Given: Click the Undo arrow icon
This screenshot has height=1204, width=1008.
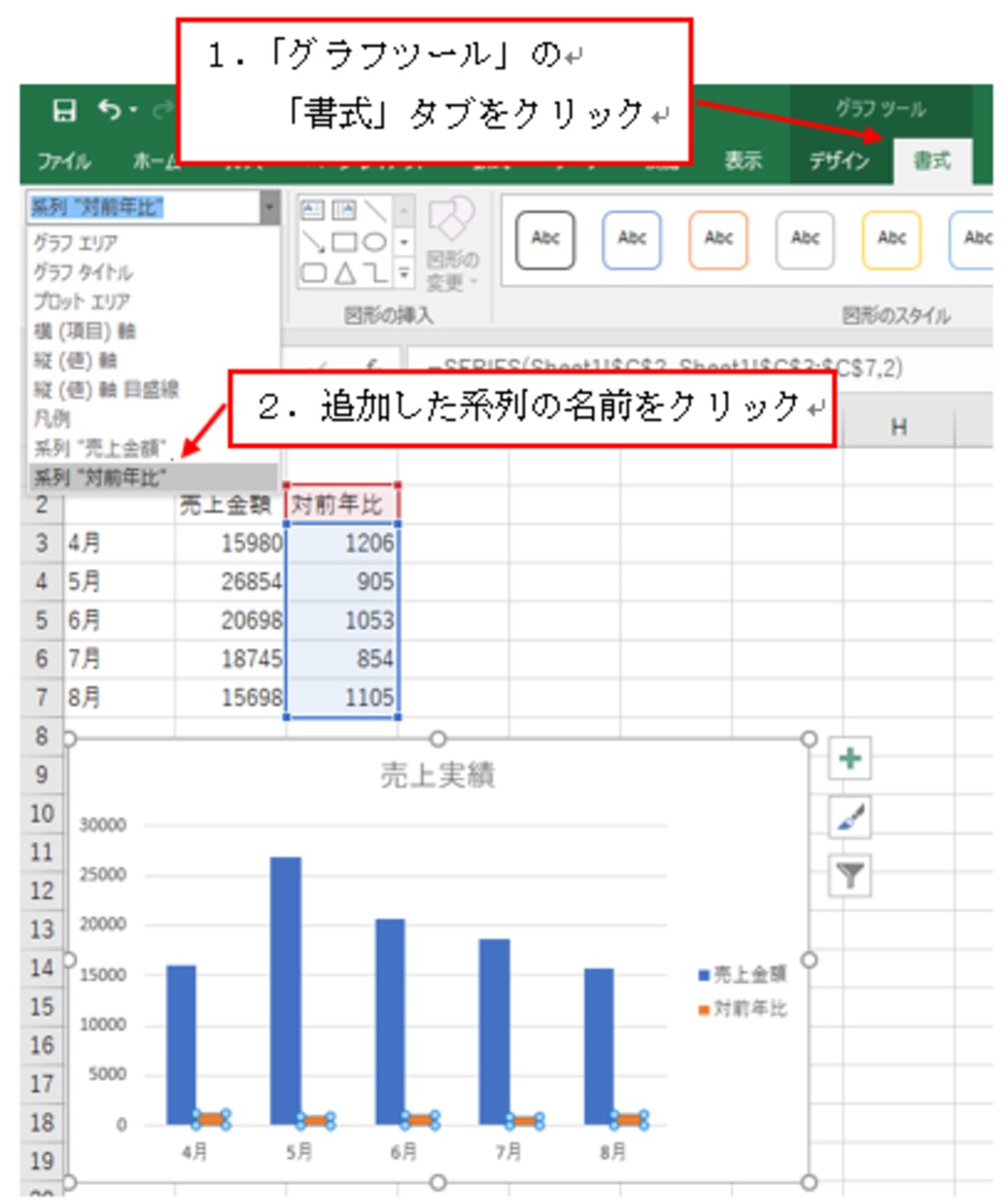Looking at the screenshot, I should click(109, 109).
